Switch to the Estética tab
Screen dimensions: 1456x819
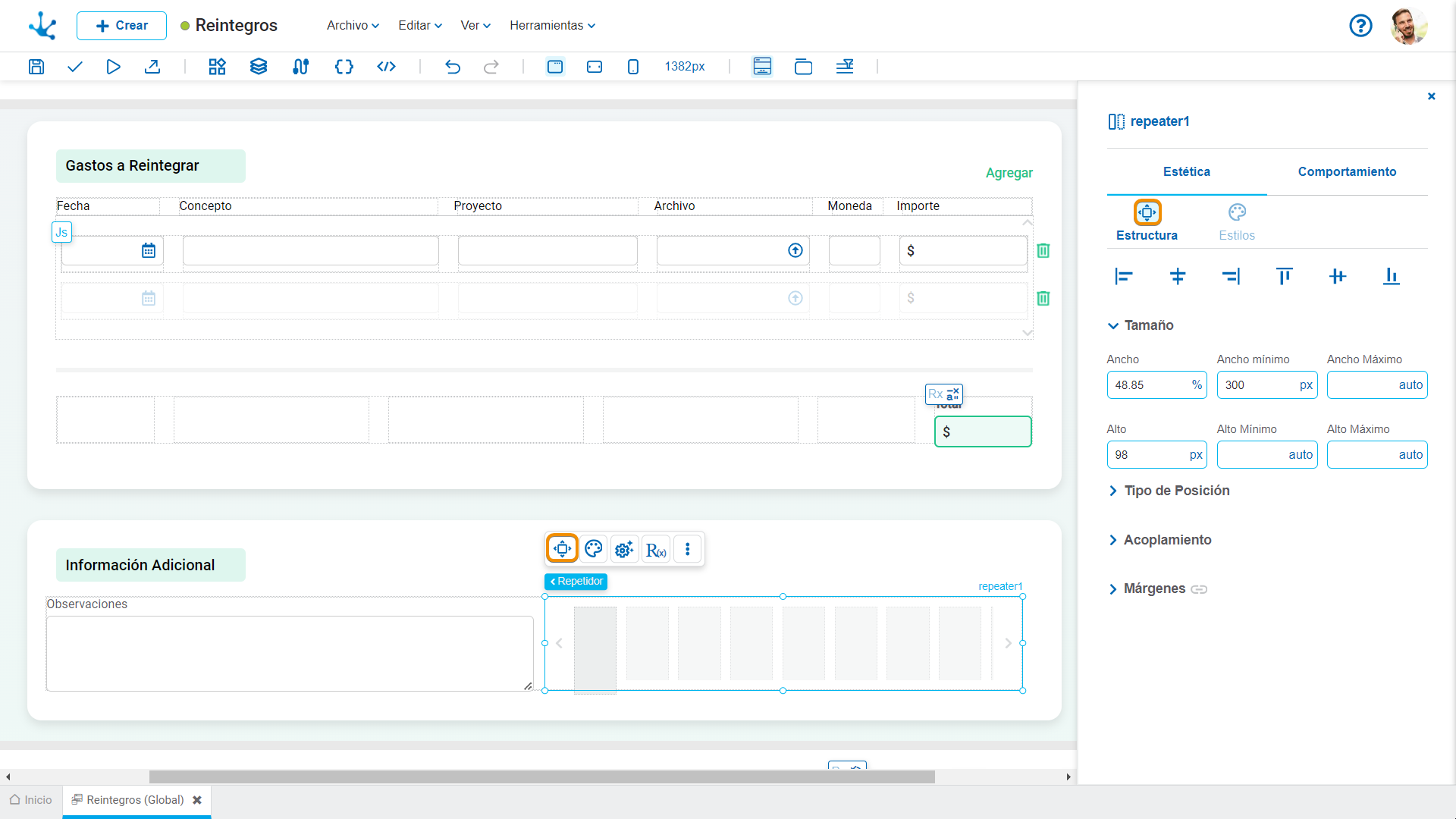(x=1187, y=172)
